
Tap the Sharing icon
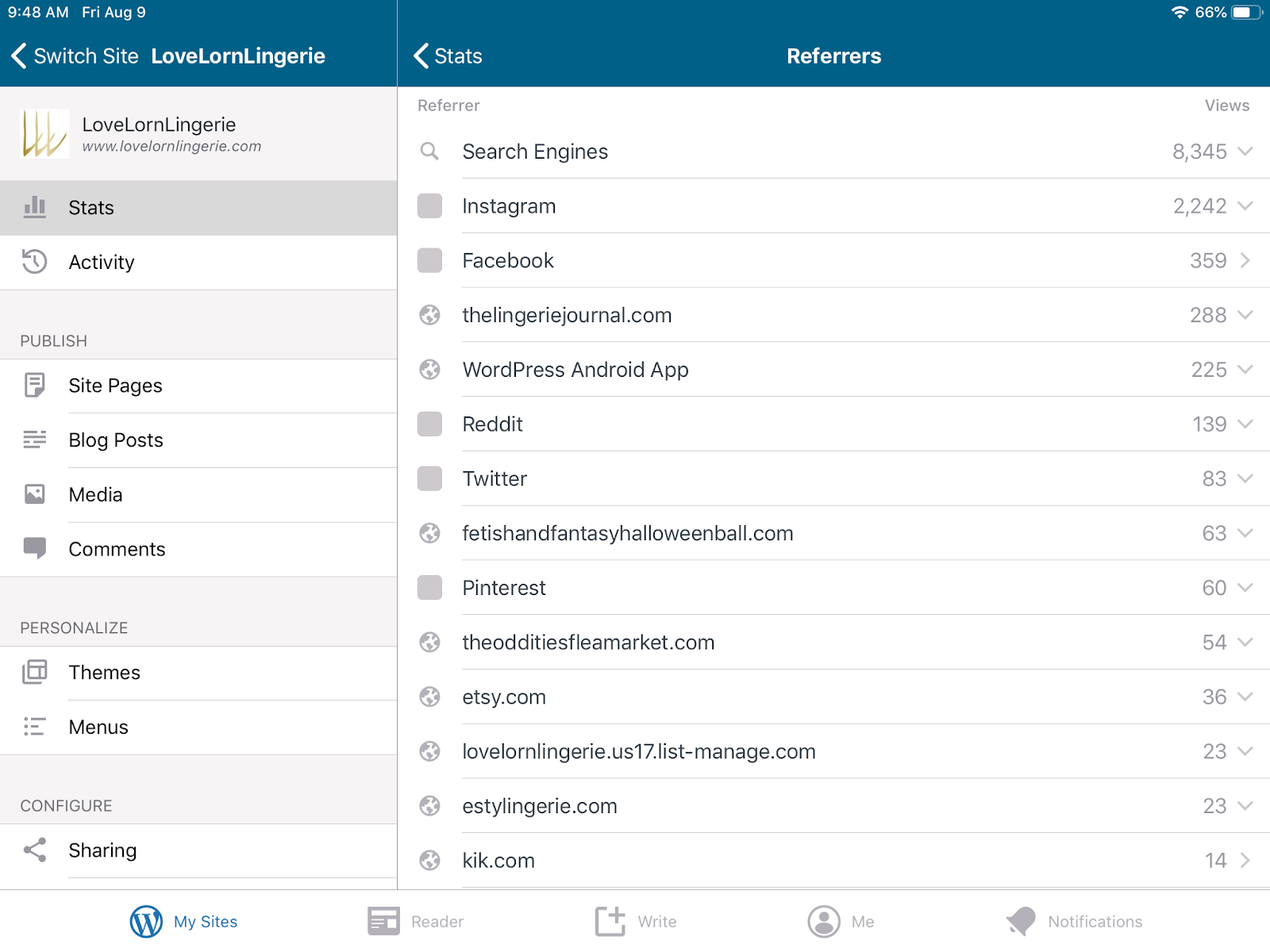[x=34, y=850]
